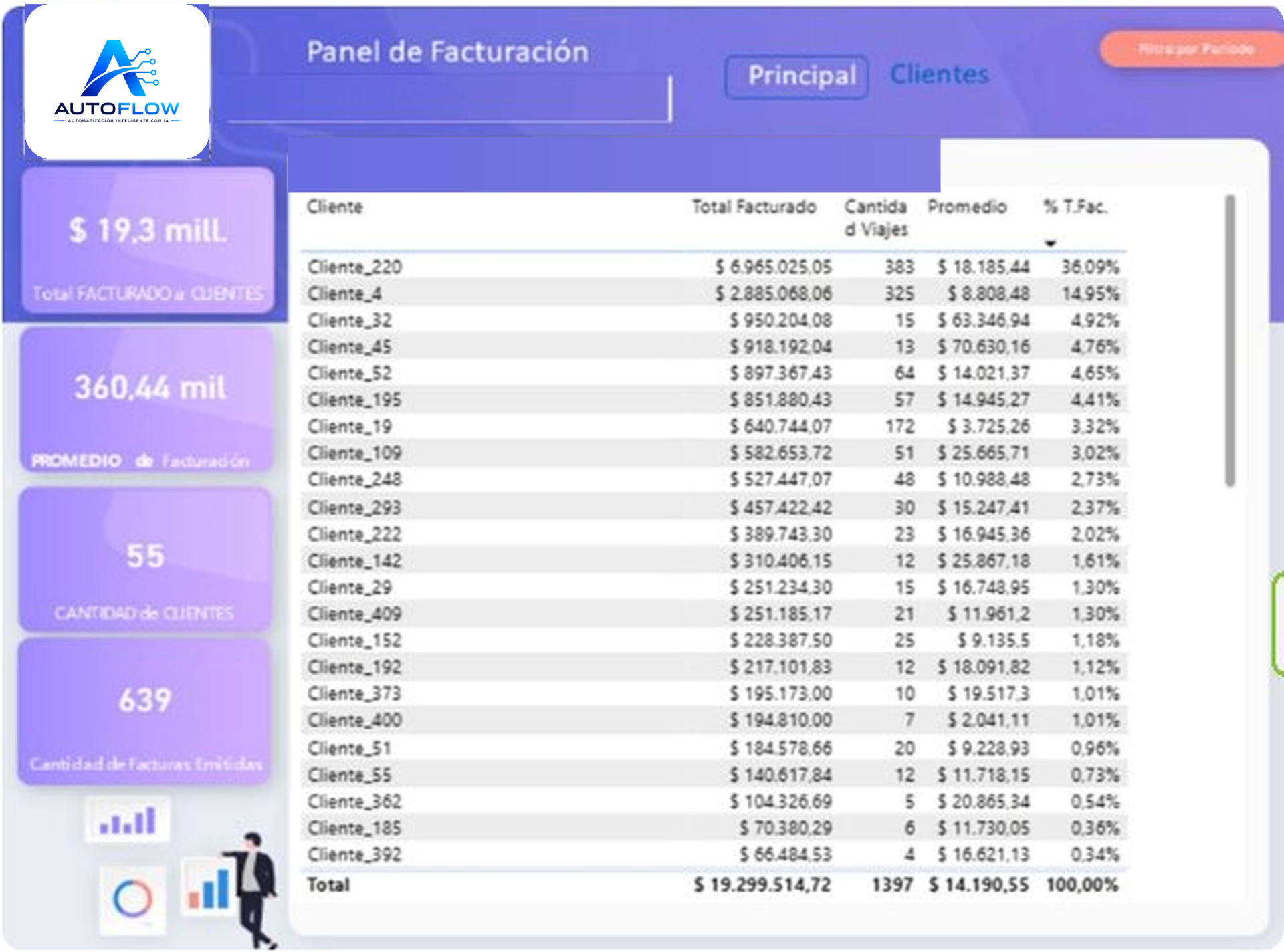Select the Cliente_51 row
1284x952 pixels.
tap(714, 748)
